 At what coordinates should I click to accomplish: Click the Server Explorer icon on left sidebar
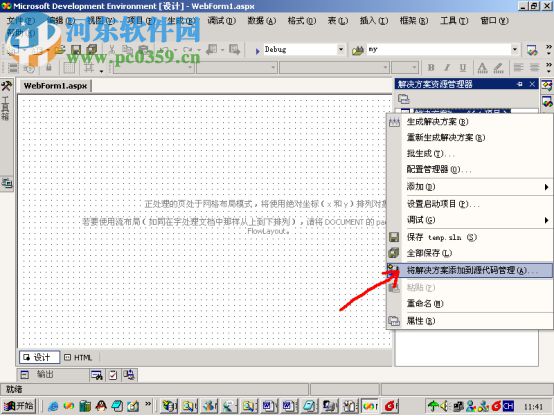coord(7,183)
